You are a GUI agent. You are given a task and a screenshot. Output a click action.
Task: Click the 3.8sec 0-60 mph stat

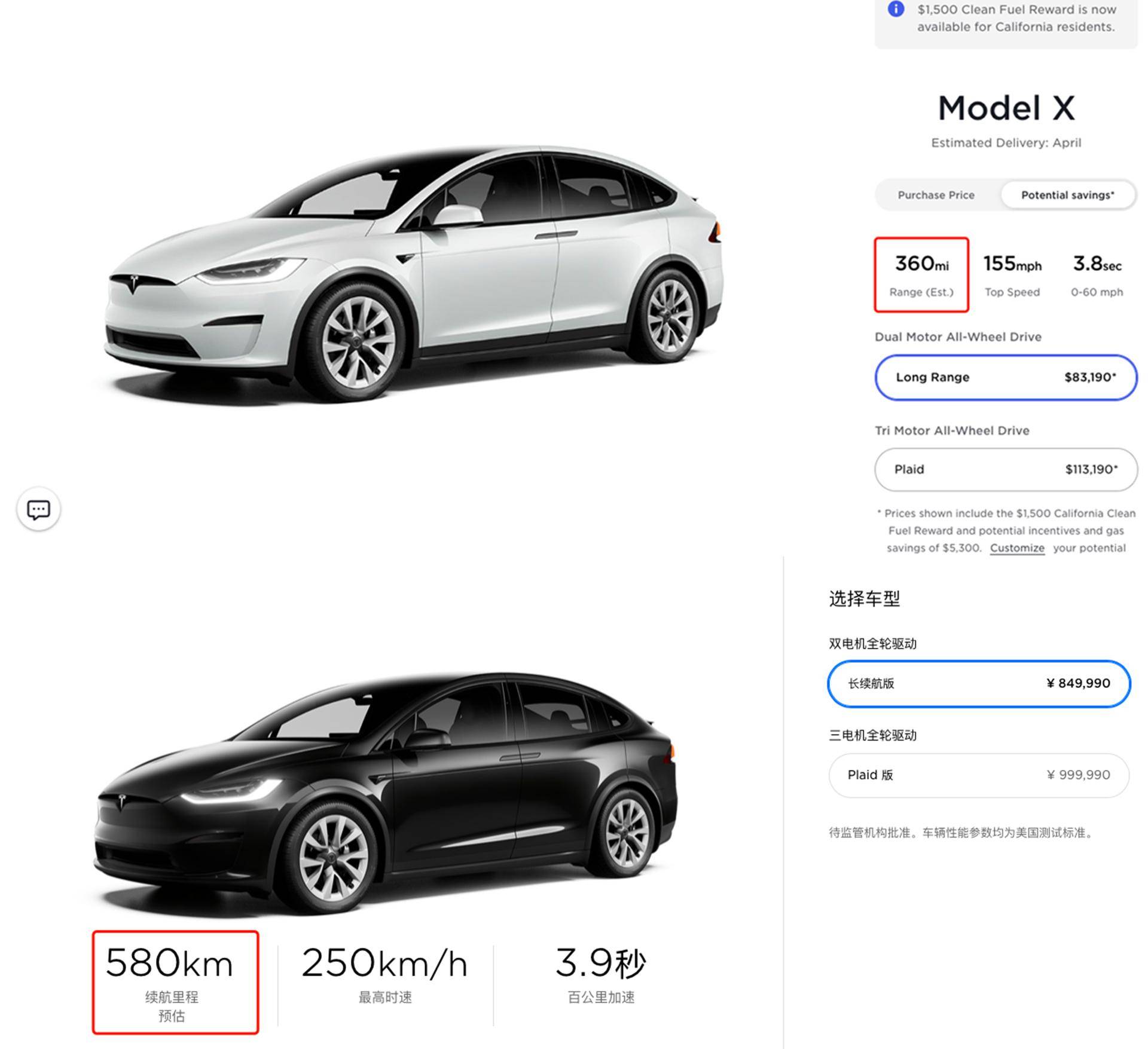click(x=1097, y=275)
